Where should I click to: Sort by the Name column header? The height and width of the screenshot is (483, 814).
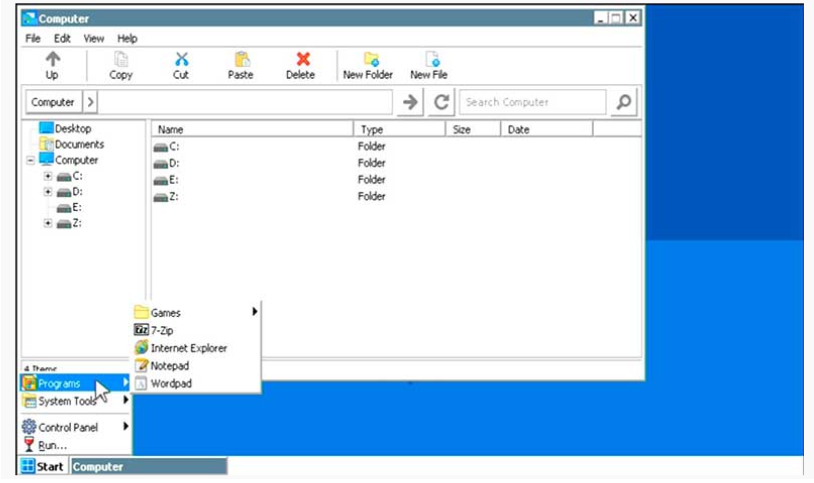pos(250,130)
